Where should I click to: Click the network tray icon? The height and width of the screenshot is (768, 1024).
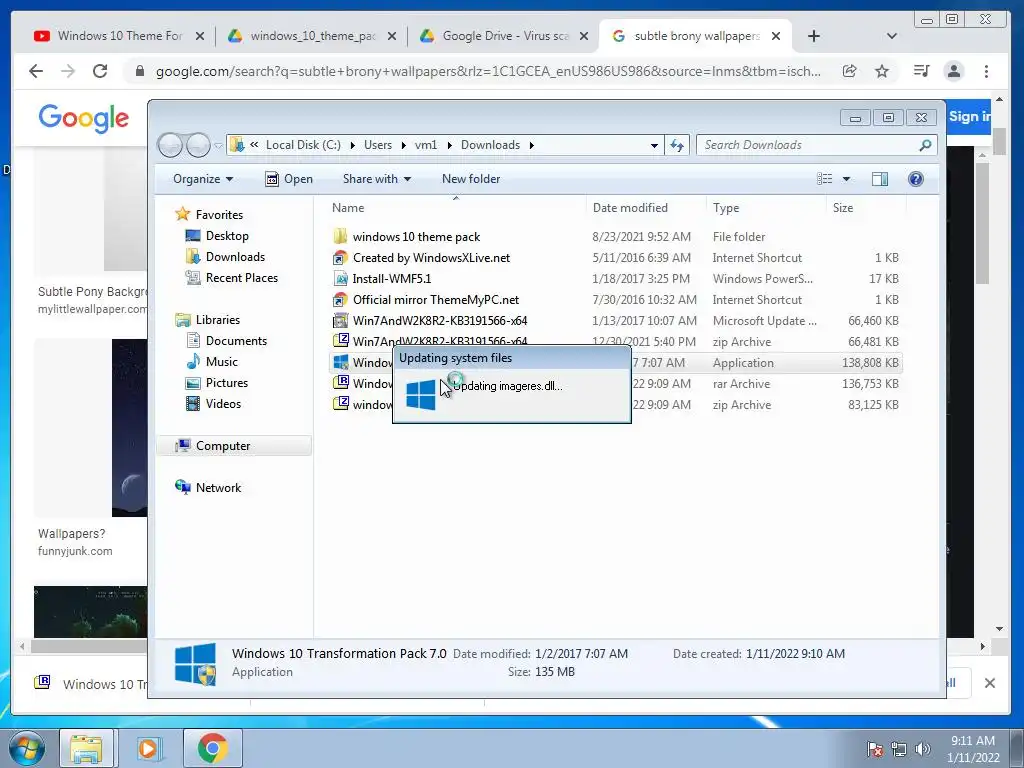(x=899, y=749)
